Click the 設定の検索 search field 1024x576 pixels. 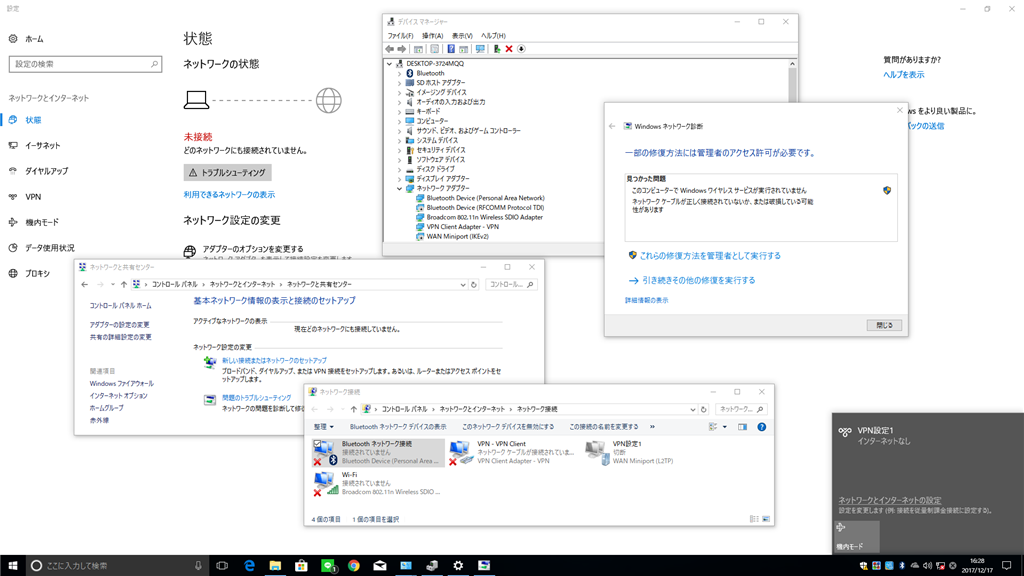[86, 64]
